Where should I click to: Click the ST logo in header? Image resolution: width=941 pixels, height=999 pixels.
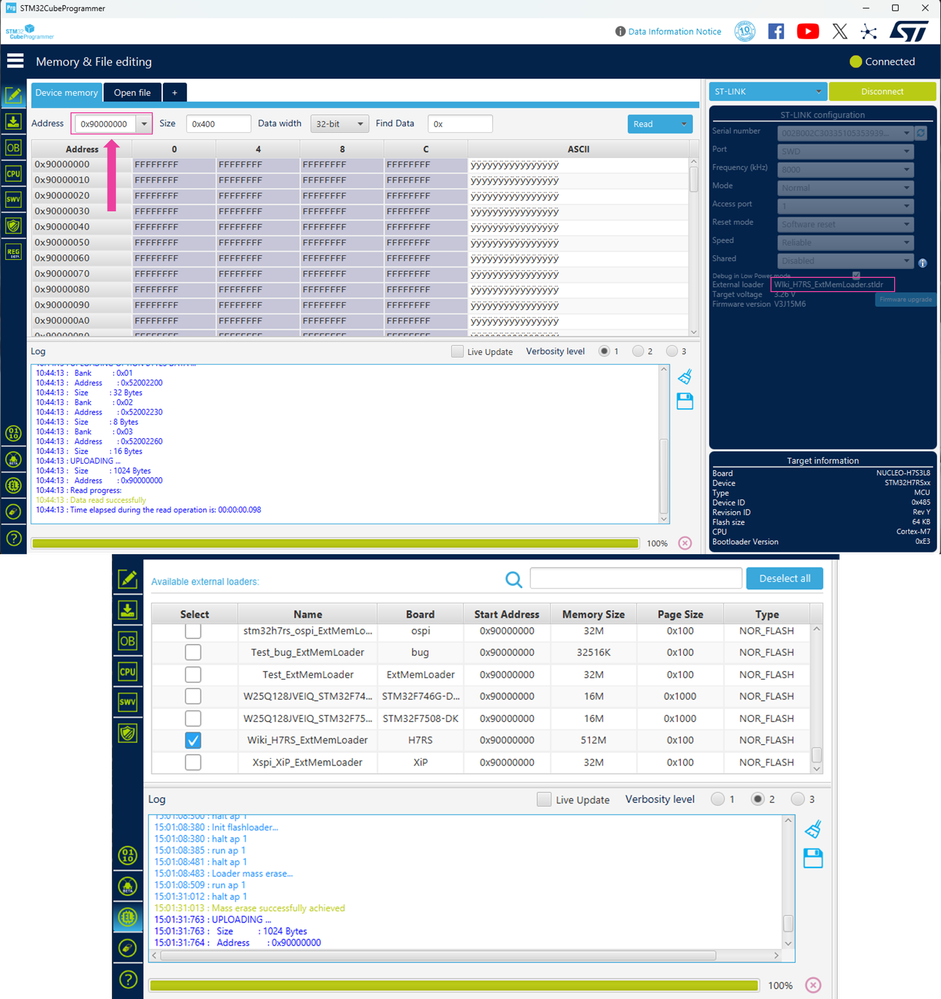(909, 31)
